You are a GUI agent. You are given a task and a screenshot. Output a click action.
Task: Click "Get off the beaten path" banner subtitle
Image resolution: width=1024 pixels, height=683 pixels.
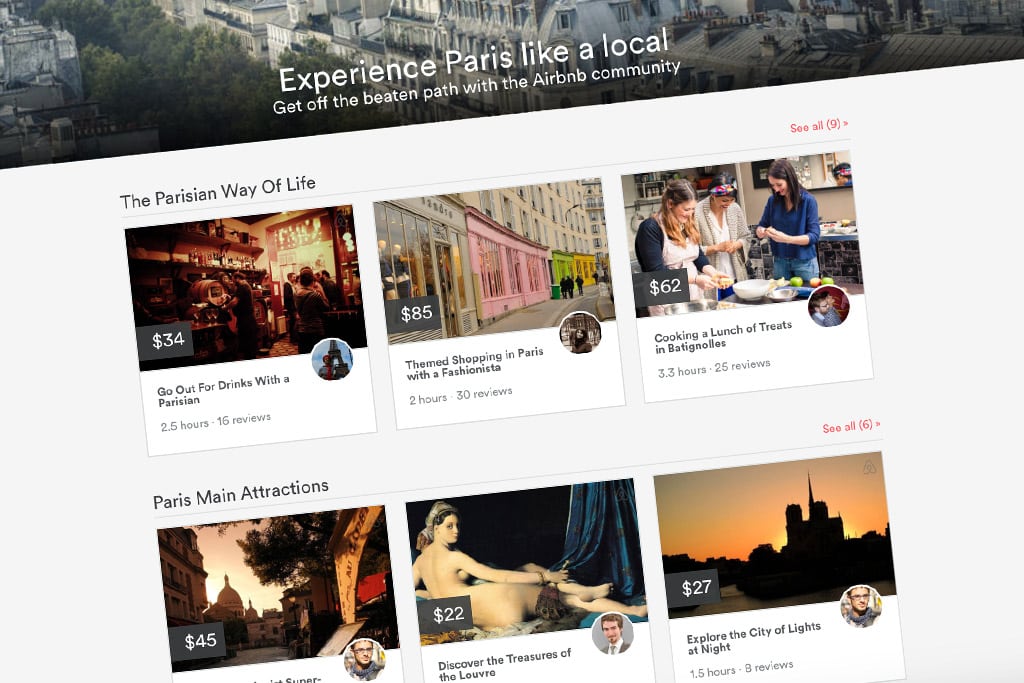coord(476,87)
